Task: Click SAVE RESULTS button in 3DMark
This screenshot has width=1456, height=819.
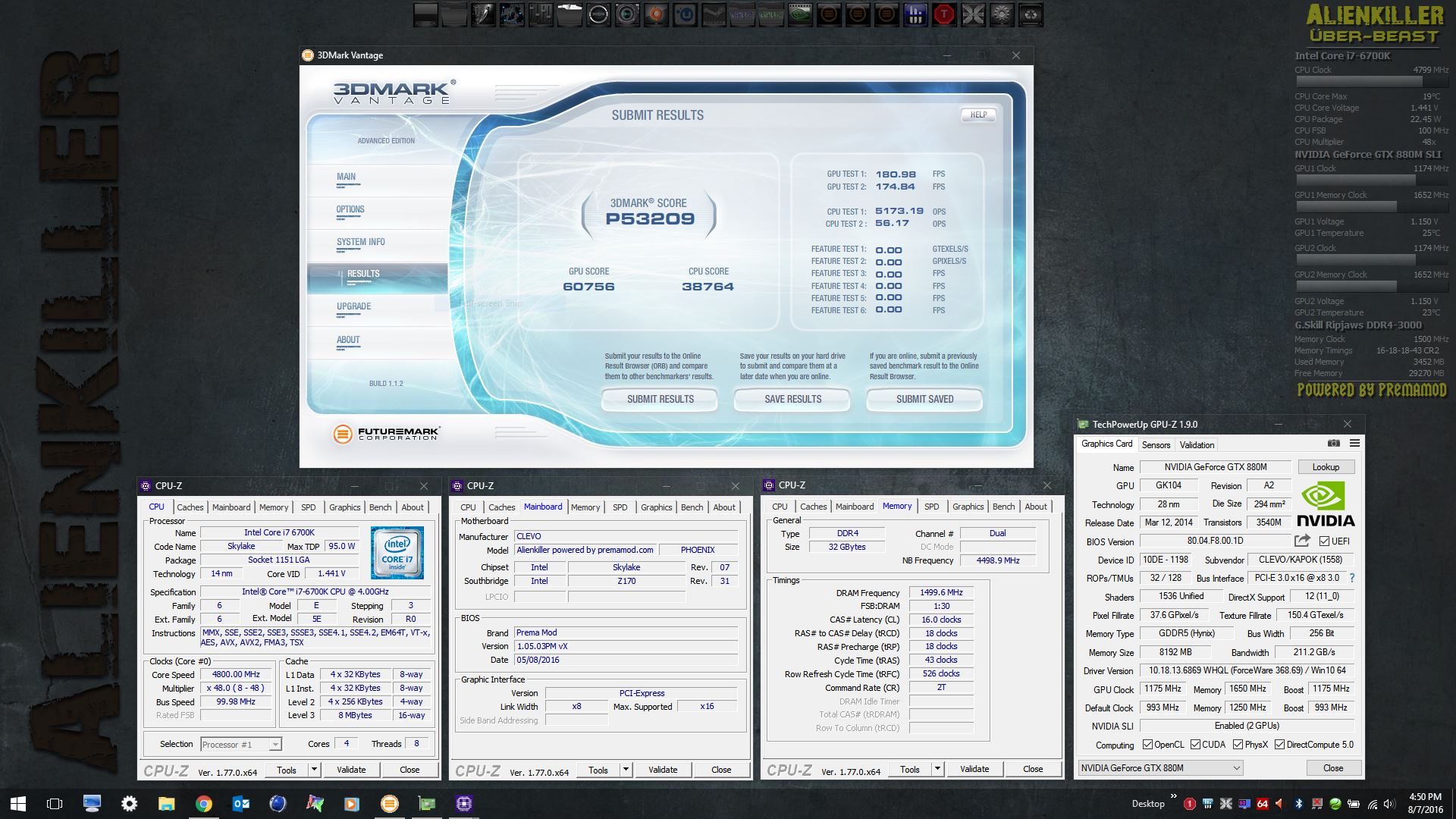Action: [x=792, y=399]
